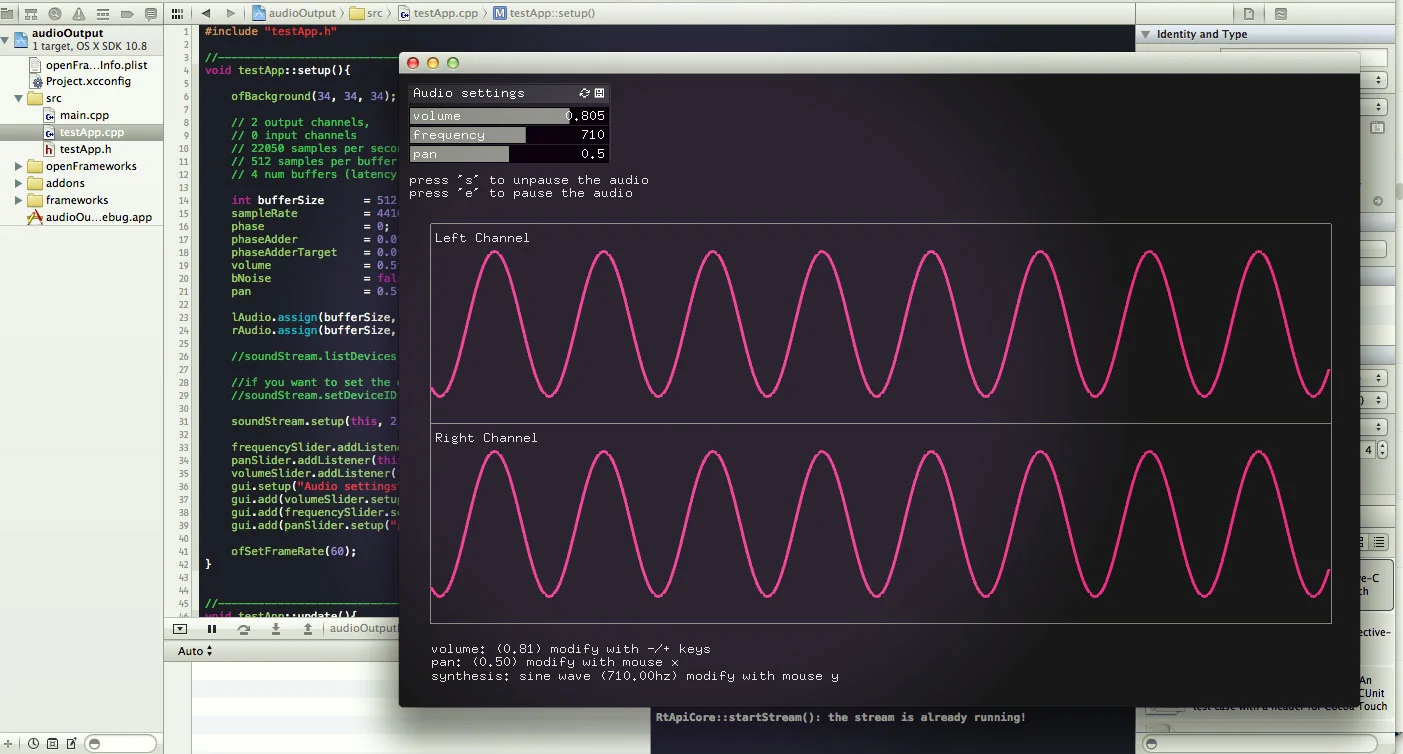
Task: Click the Step Over debug icon
Action: [x=244, y=629]
